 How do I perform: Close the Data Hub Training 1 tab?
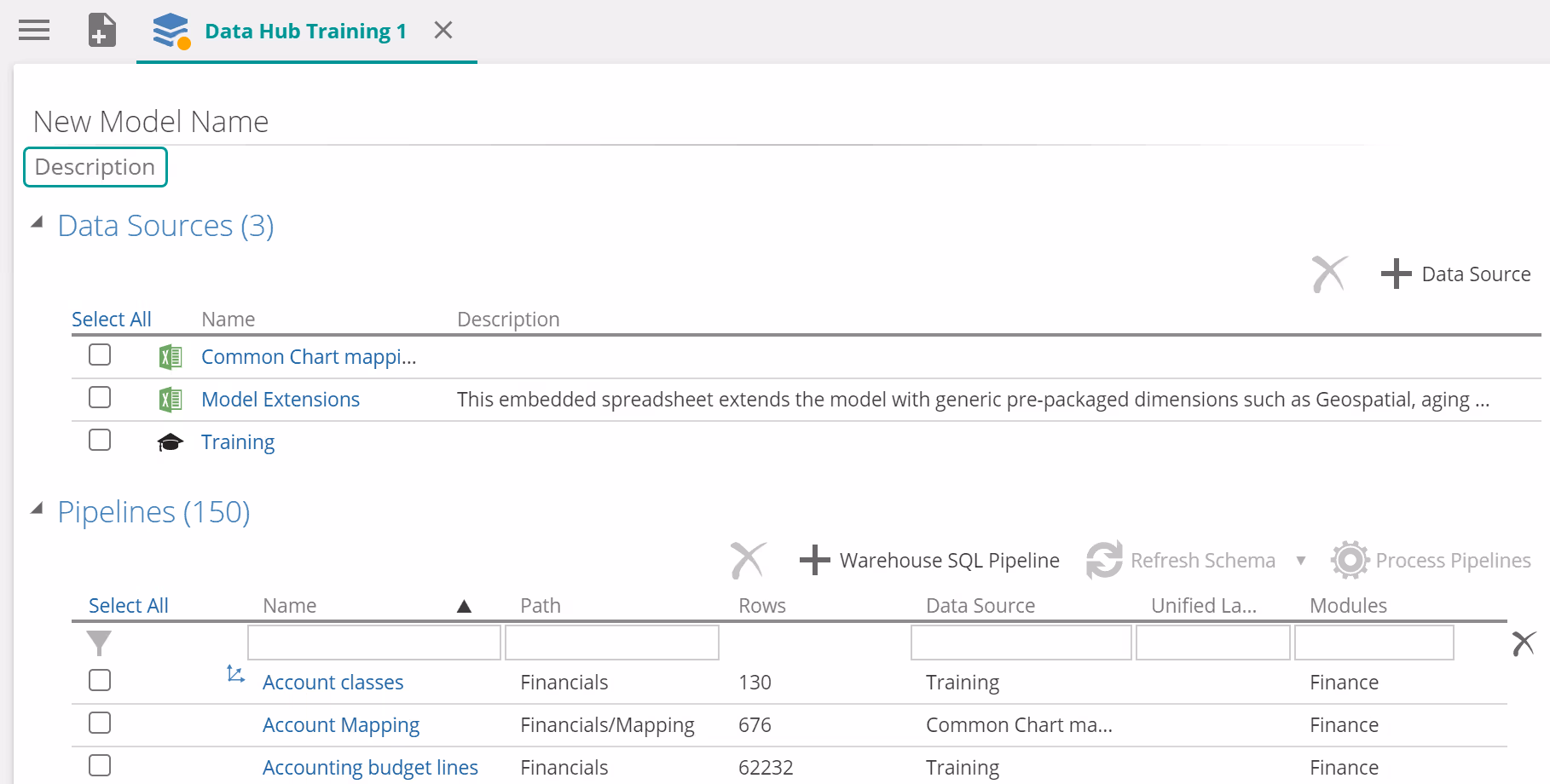click(442, 31)
